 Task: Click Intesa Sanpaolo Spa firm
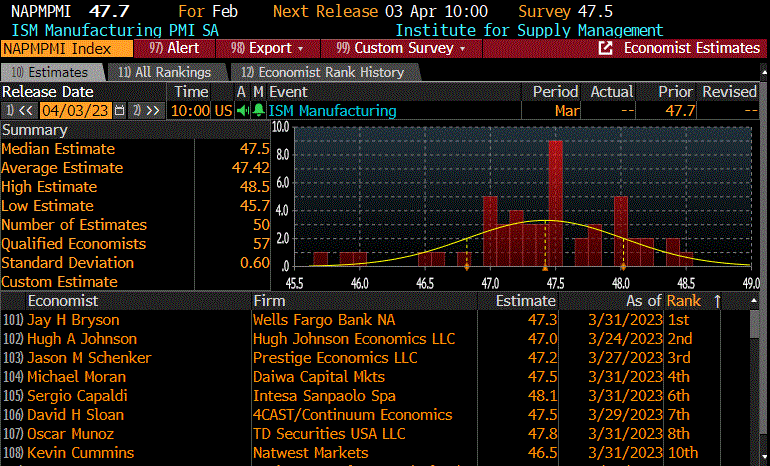point(324,396)
